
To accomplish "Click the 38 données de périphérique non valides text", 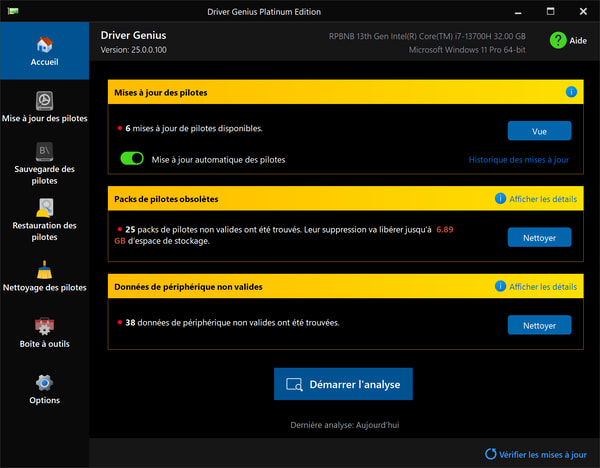I will click(232, 323).
